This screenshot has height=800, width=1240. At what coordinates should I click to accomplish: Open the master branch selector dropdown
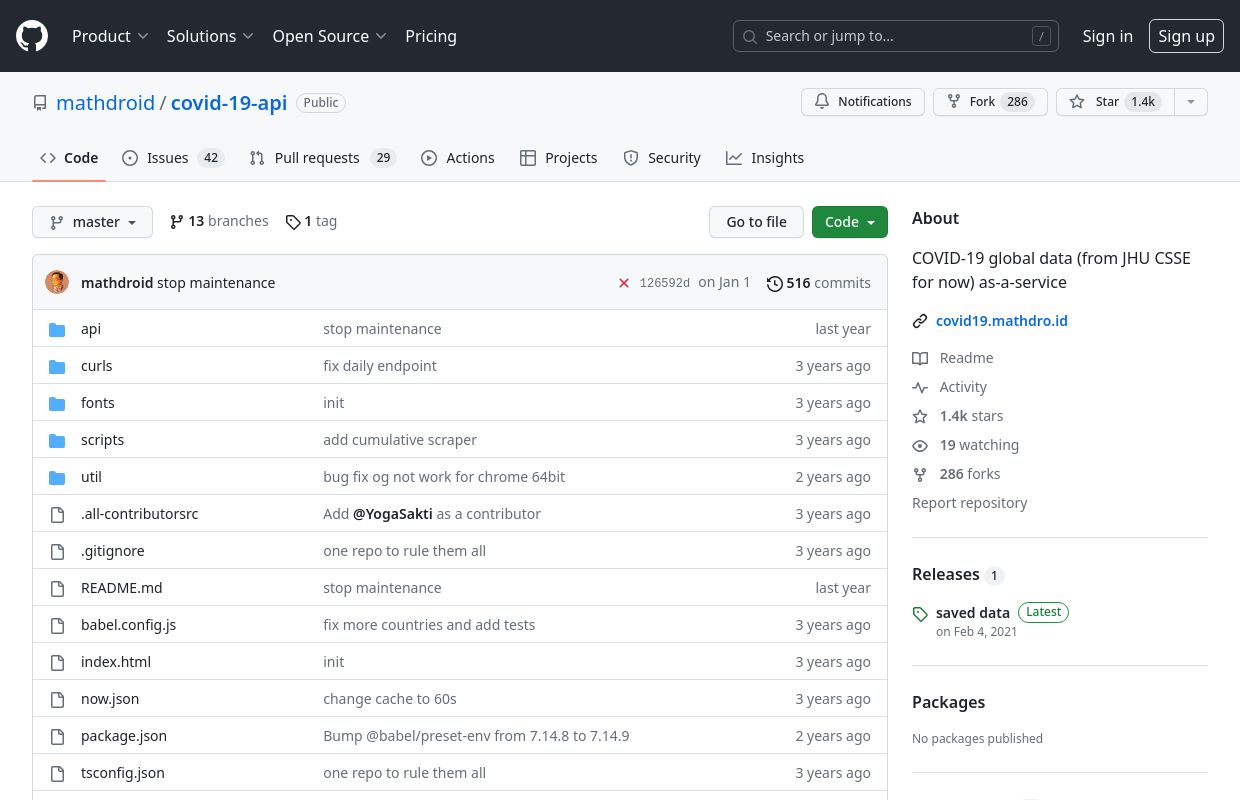click(92, 222)
